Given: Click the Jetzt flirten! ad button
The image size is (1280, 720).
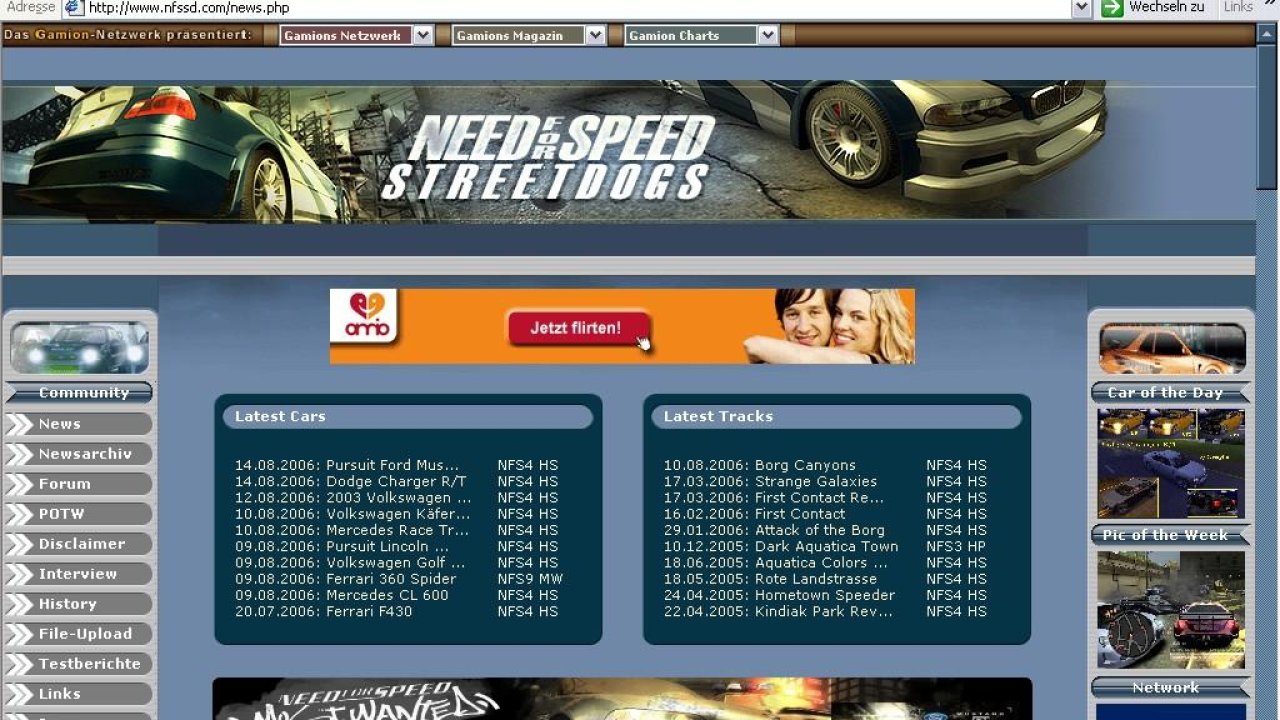Looking at the screenshot, I should pyautogui.click(x=578, y=328).
